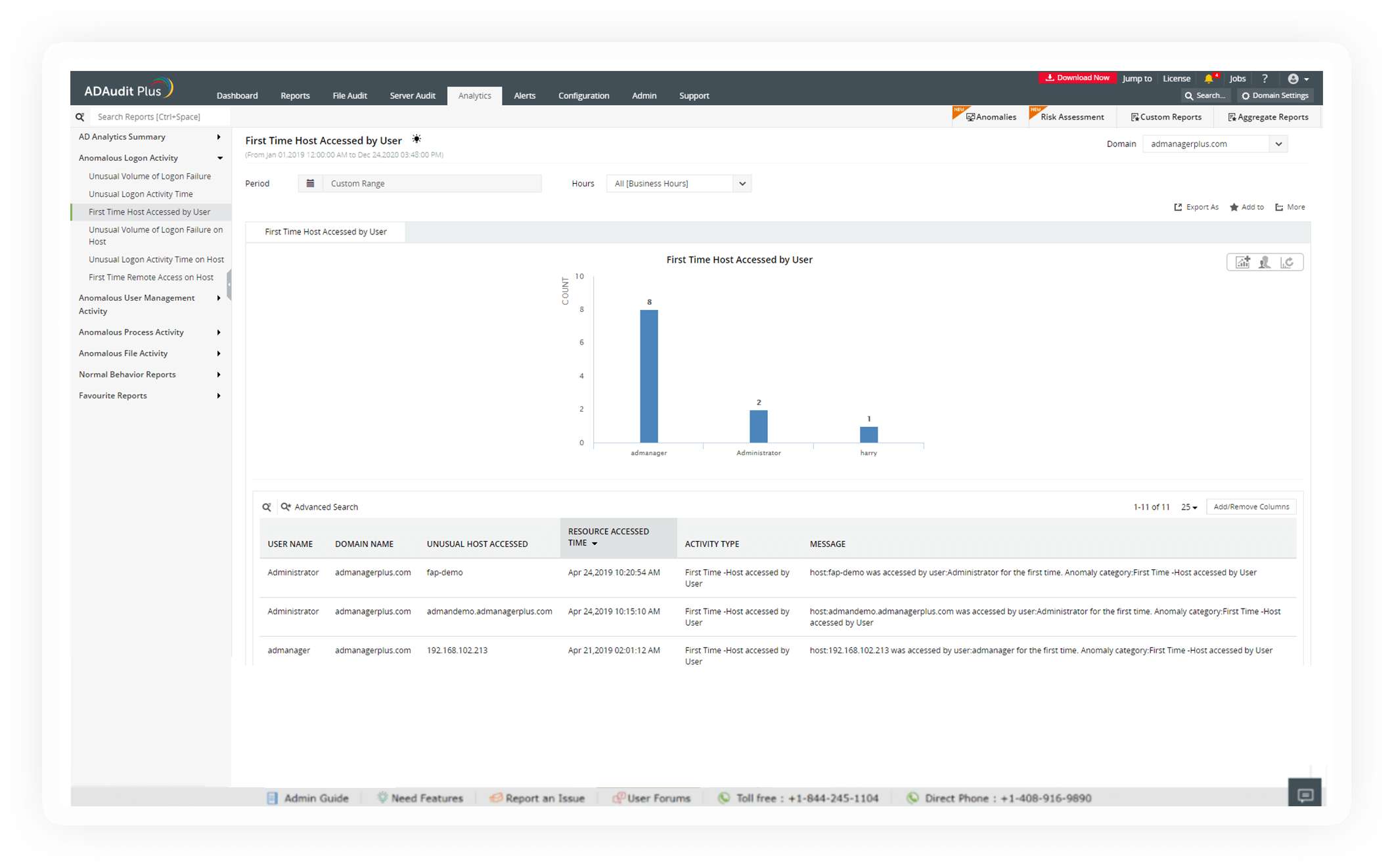Screen dimensions: 1394x868
Task: Click the add chart icon above graph
Action: 1242,262
